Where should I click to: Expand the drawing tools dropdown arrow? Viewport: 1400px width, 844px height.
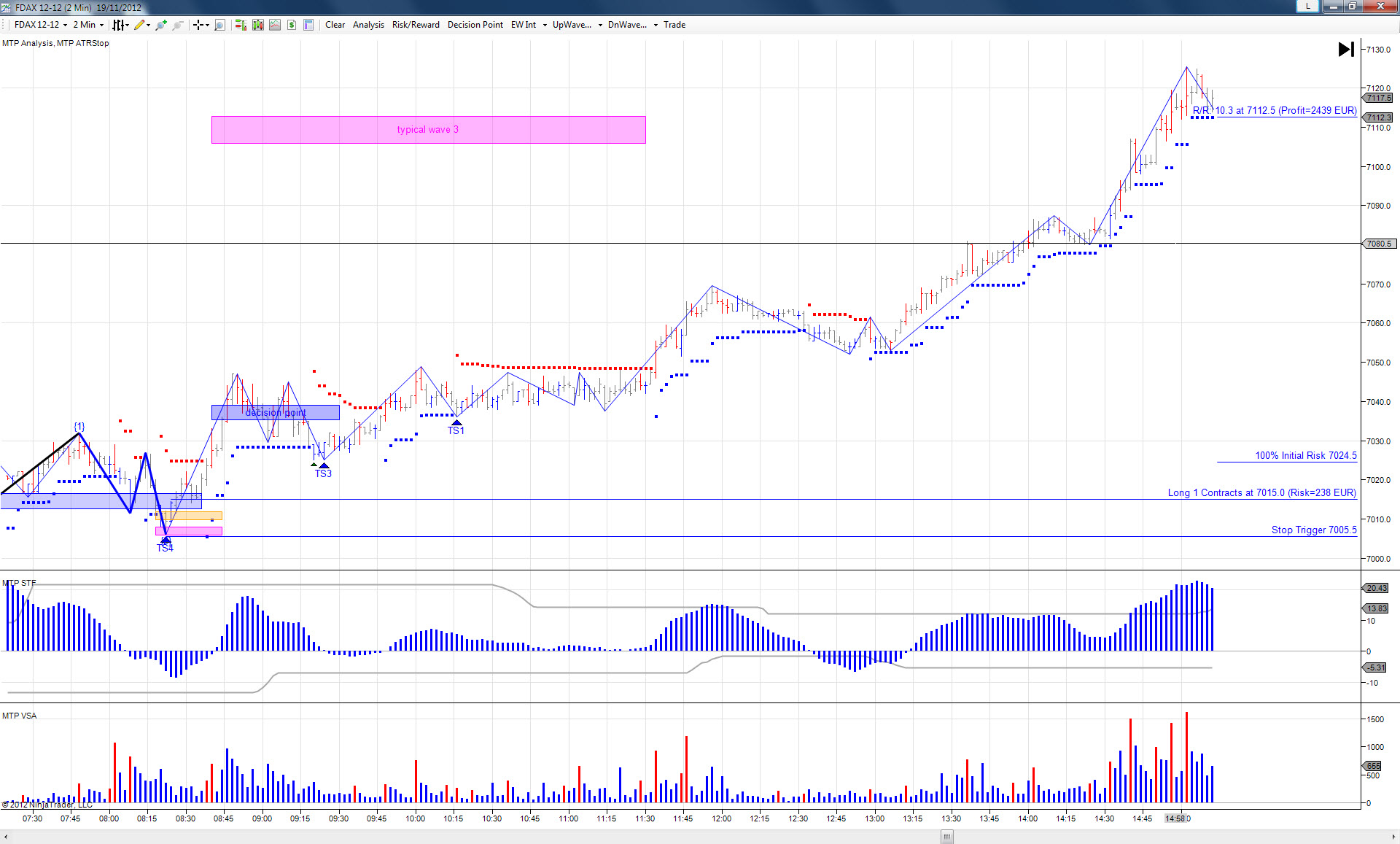pos(149,25)
